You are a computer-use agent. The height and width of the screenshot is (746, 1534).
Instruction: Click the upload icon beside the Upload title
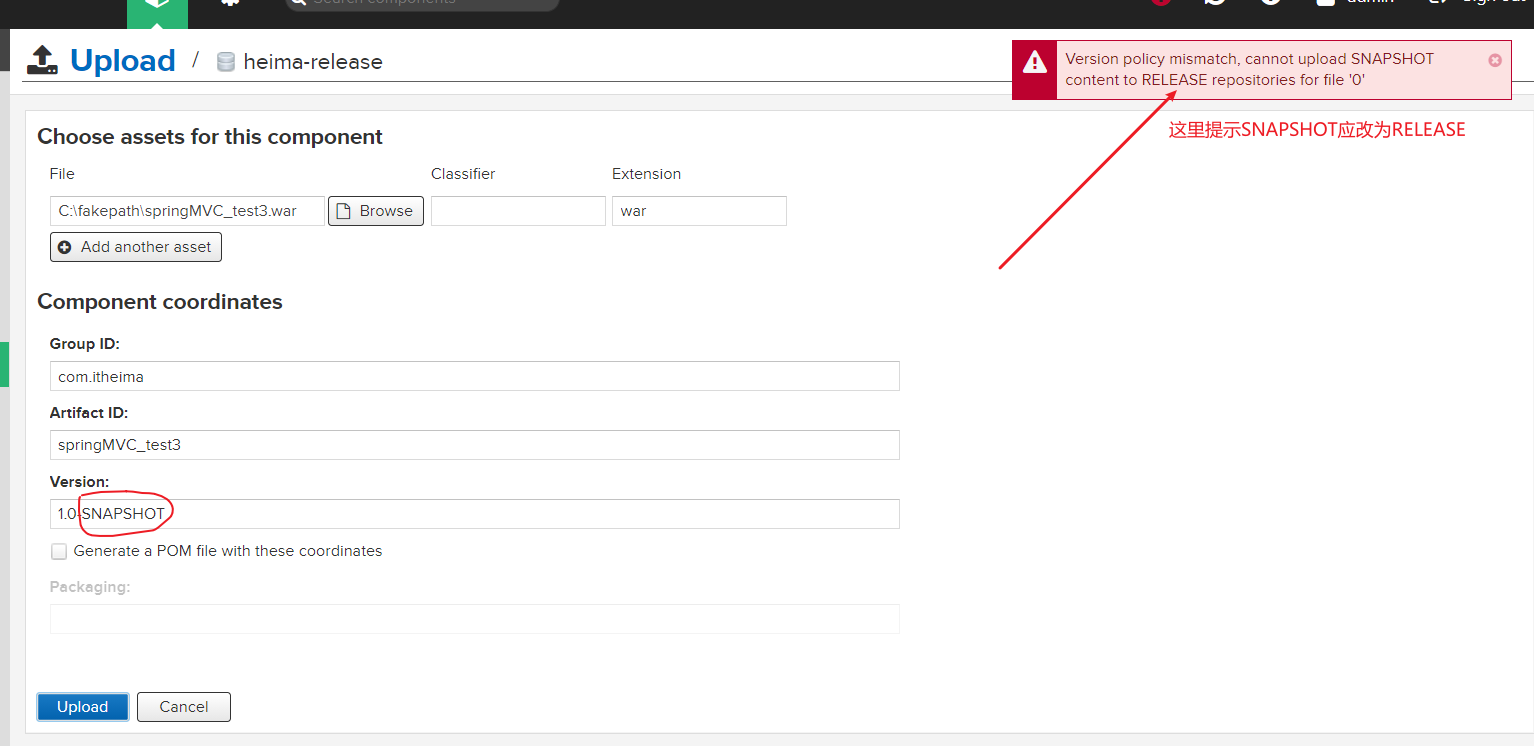(41, 59)
